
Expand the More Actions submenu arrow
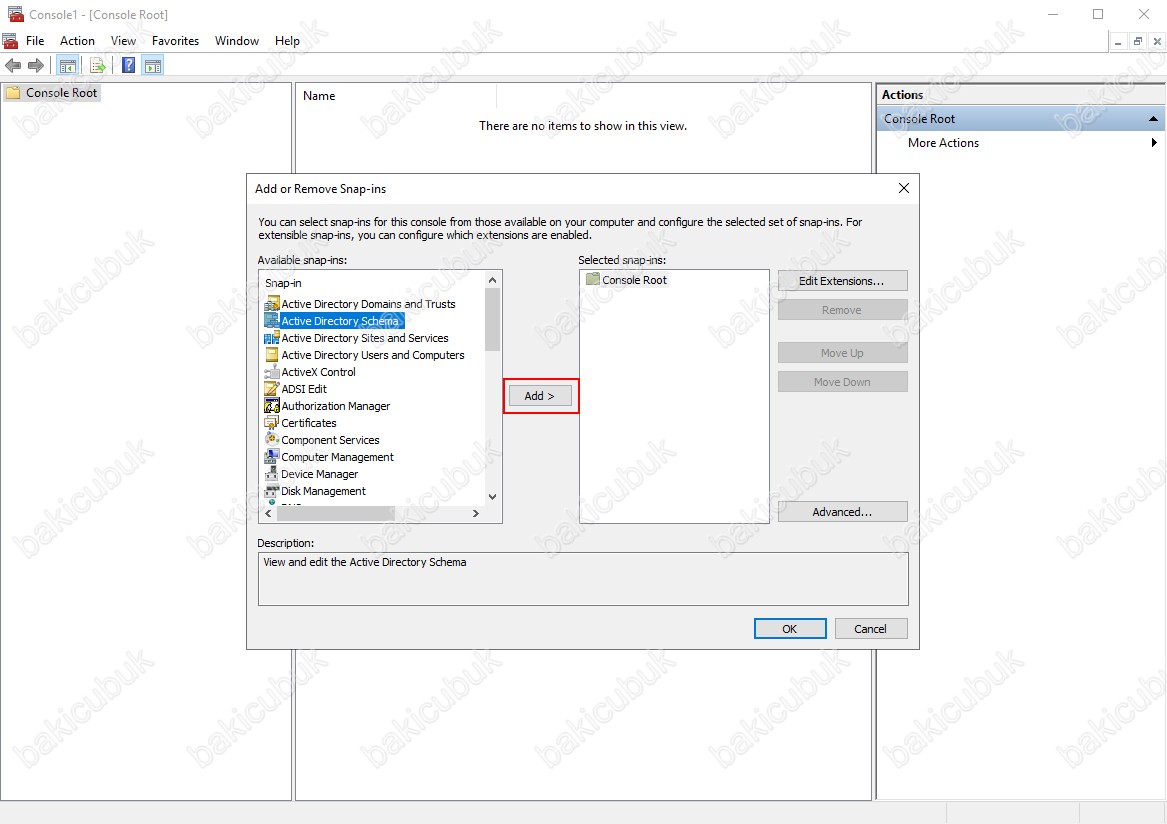(1154, 143)
